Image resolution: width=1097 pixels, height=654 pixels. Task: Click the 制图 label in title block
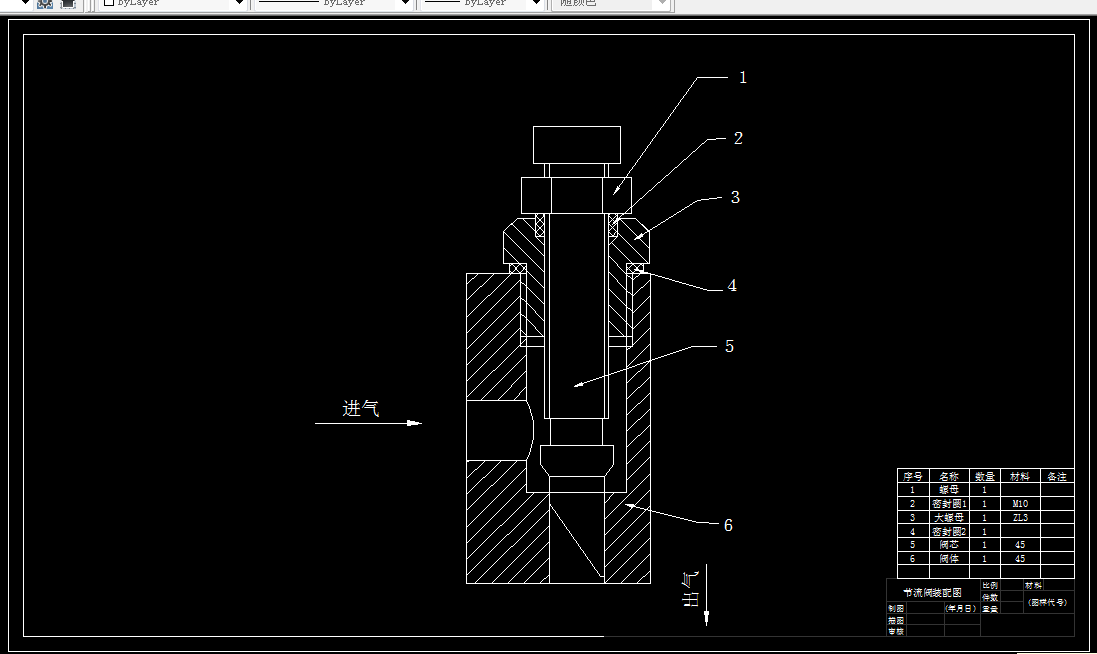click(896, 609)
